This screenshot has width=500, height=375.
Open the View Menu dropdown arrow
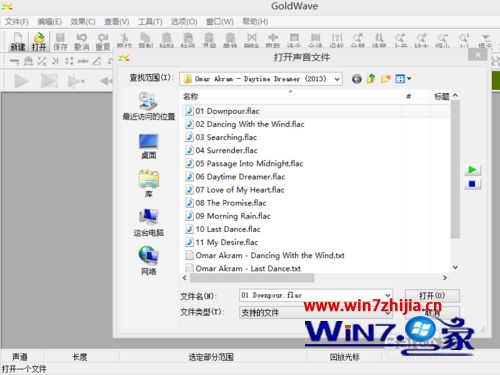point(409,79)
